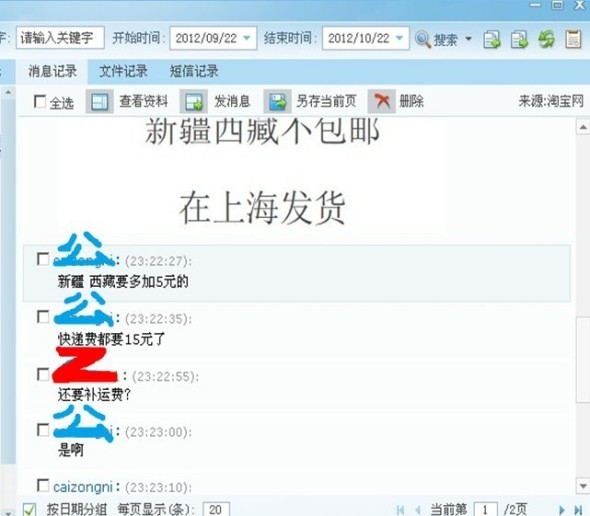Tick the 全选 select-all checkbox
Screen dimensions: 590x516
tap(40, 101)
